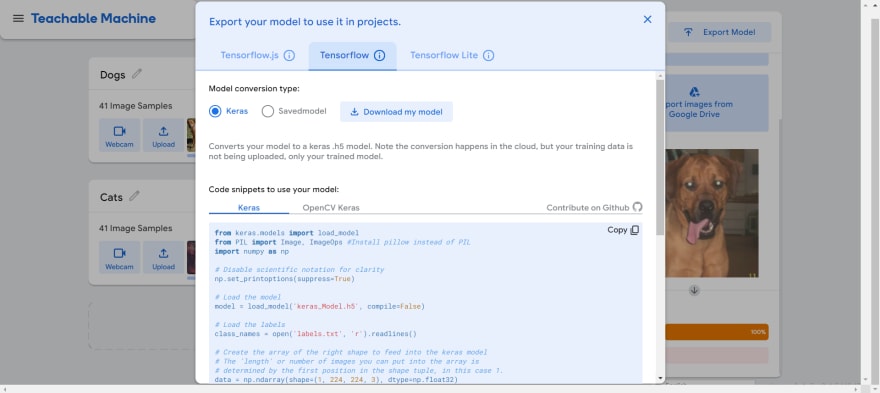Click the '41 Image Samples' text under Dogs
Screen dimensions: 880x393
[x=136, y=106]
